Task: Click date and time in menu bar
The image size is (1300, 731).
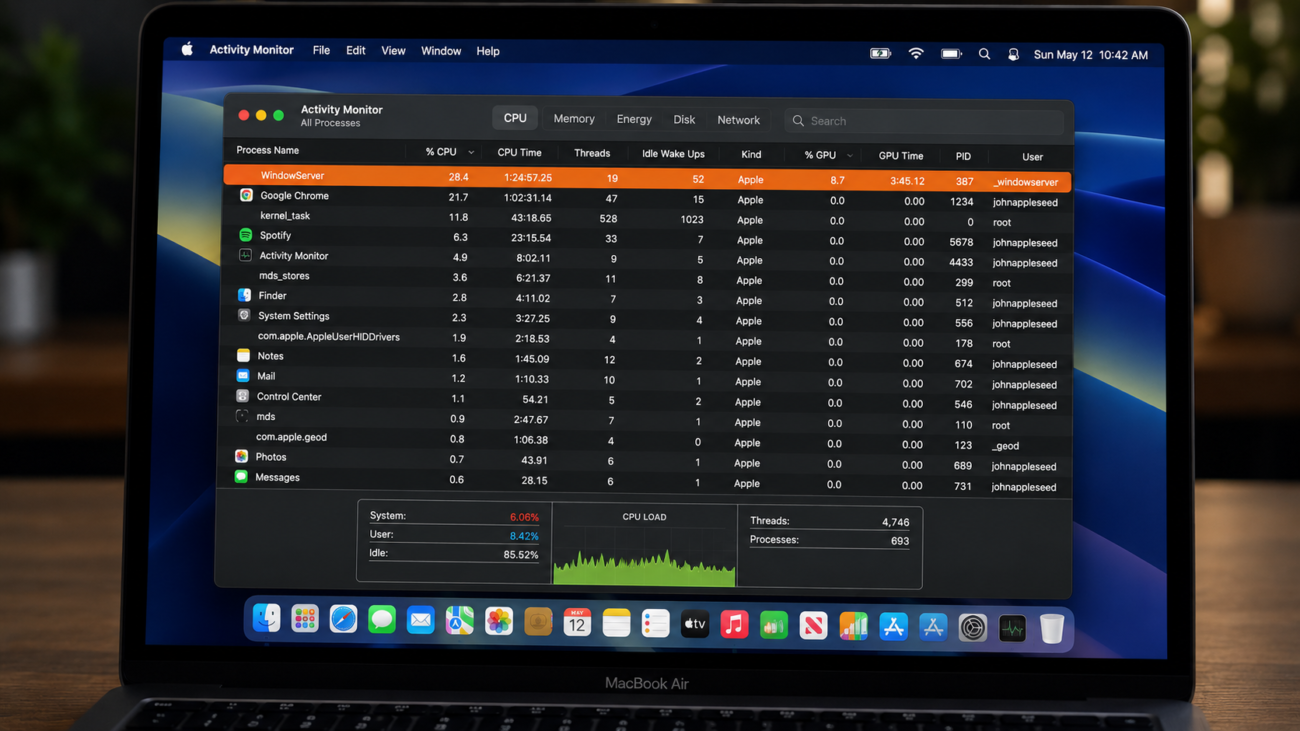Action: [x=1090, y=55]
